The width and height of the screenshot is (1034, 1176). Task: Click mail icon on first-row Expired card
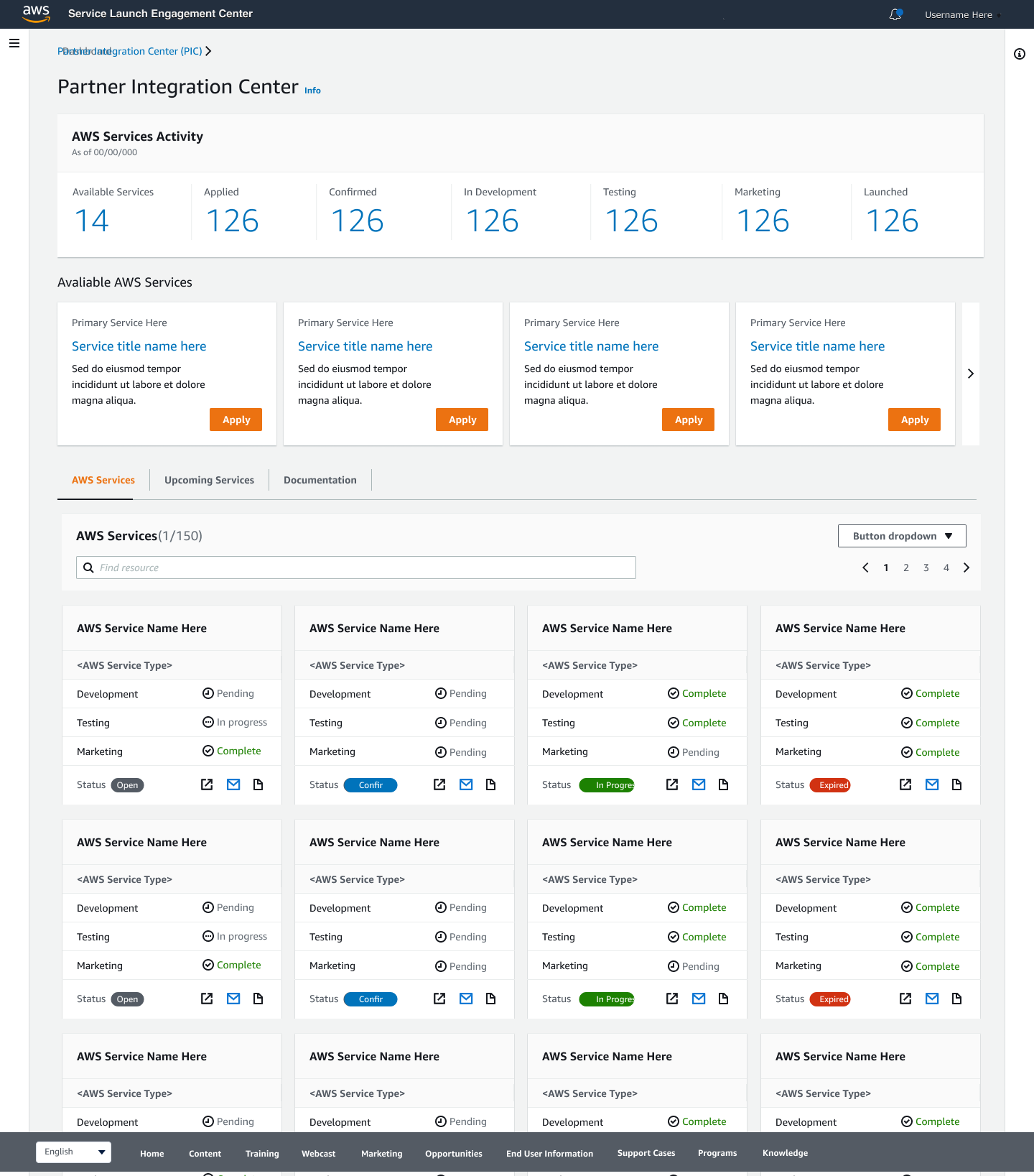coord(932,784)
